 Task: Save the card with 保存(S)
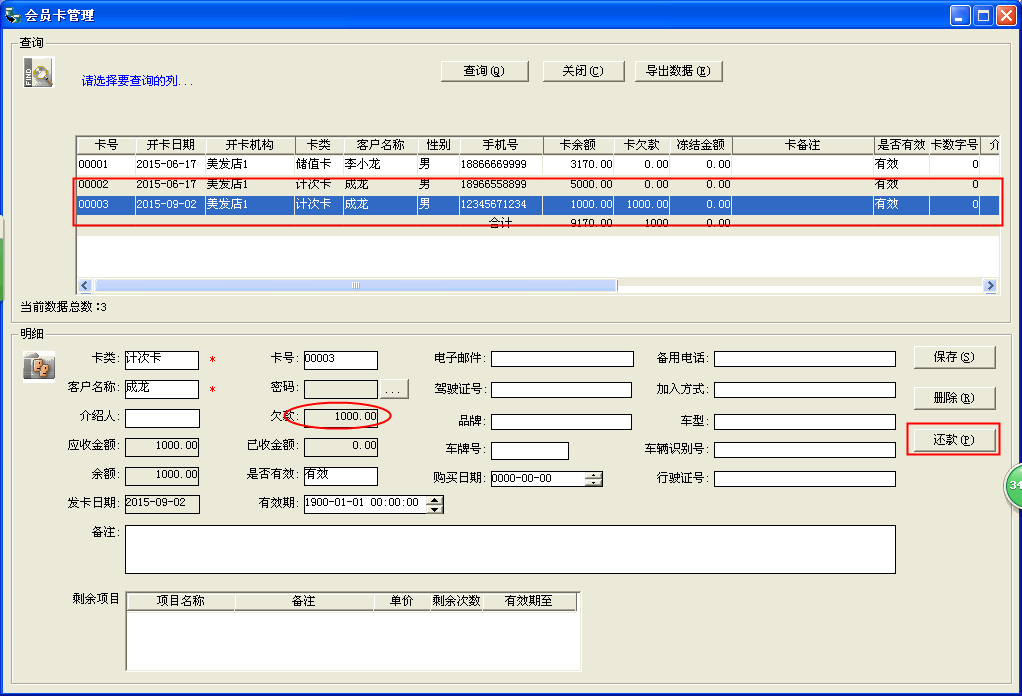coord(954,357)
